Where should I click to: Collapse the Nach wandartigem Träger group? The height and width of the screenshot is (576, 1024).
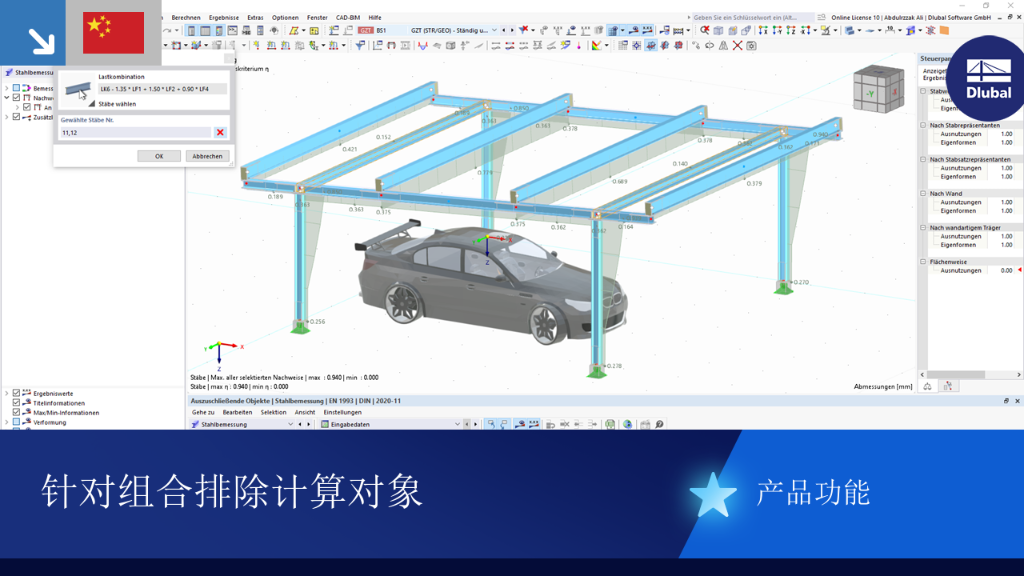click(x=923, y=227)
